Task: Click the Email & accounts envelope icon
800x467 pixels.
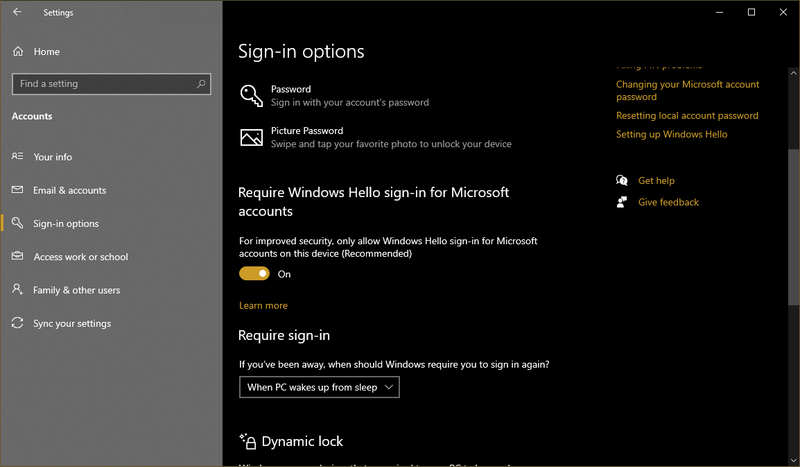Action: click(x=17, y=190)
